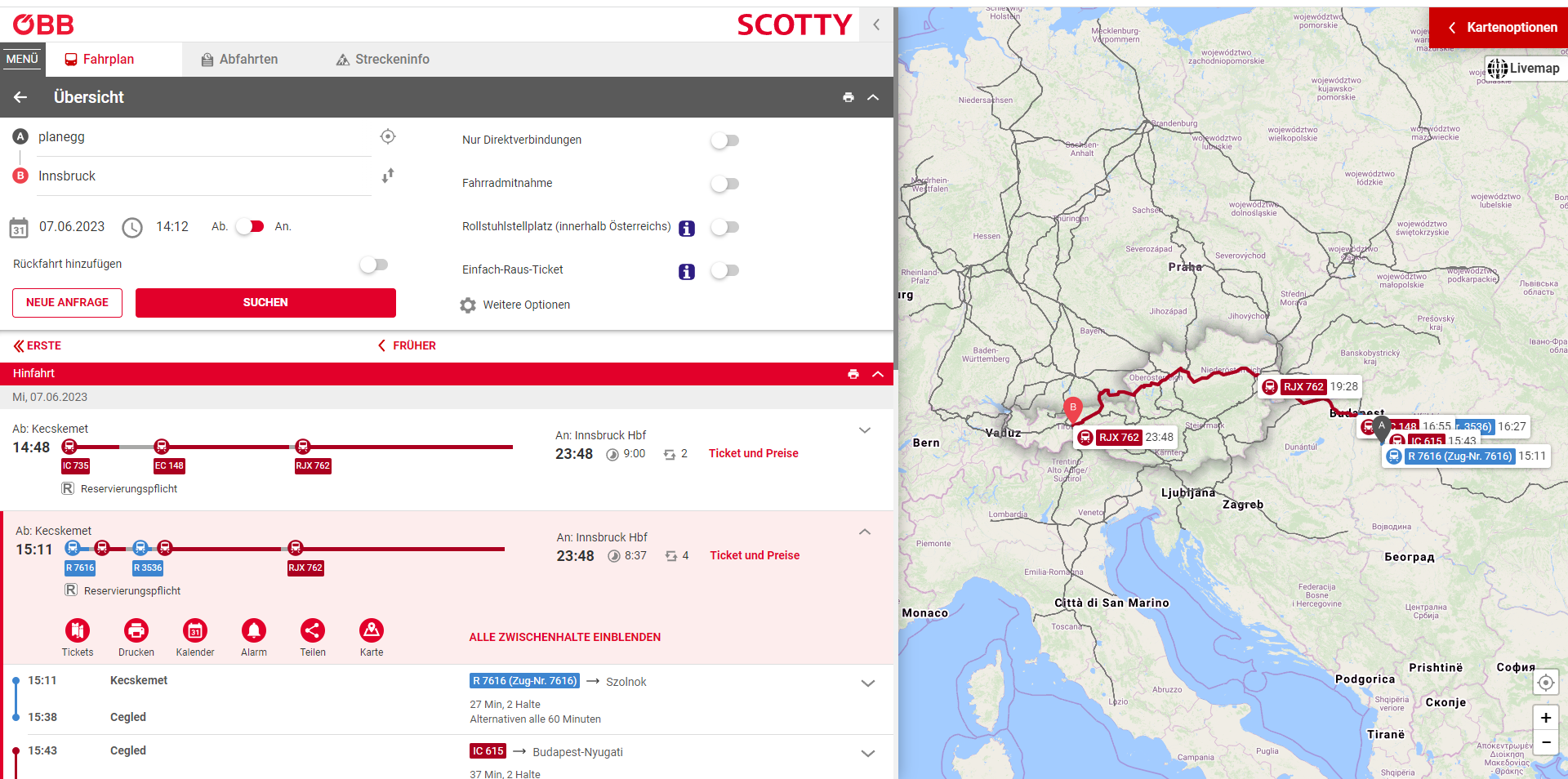Click the EC 148 train badge
Viewport: 1568px width, 779px height.
[170, 465]
